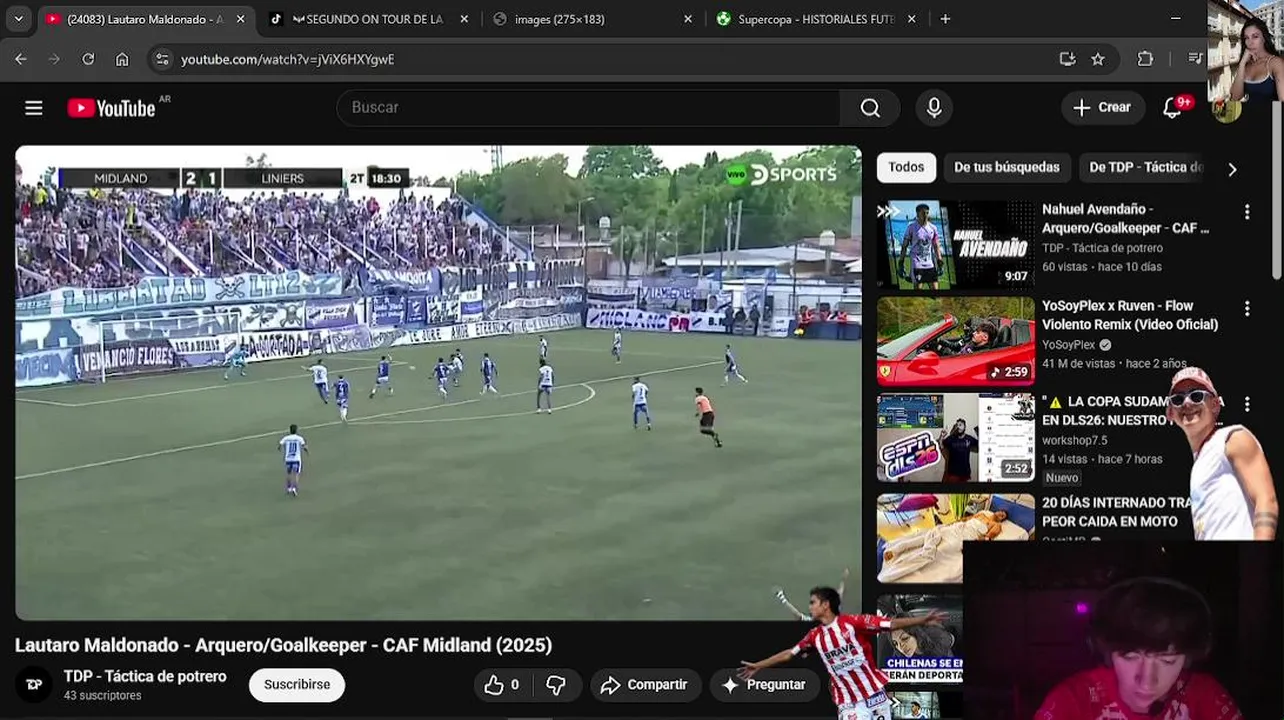Open the tab search dropdown arrow
Image resolution: width=1284 pixels, height=720 pixels.
[18, 19]
